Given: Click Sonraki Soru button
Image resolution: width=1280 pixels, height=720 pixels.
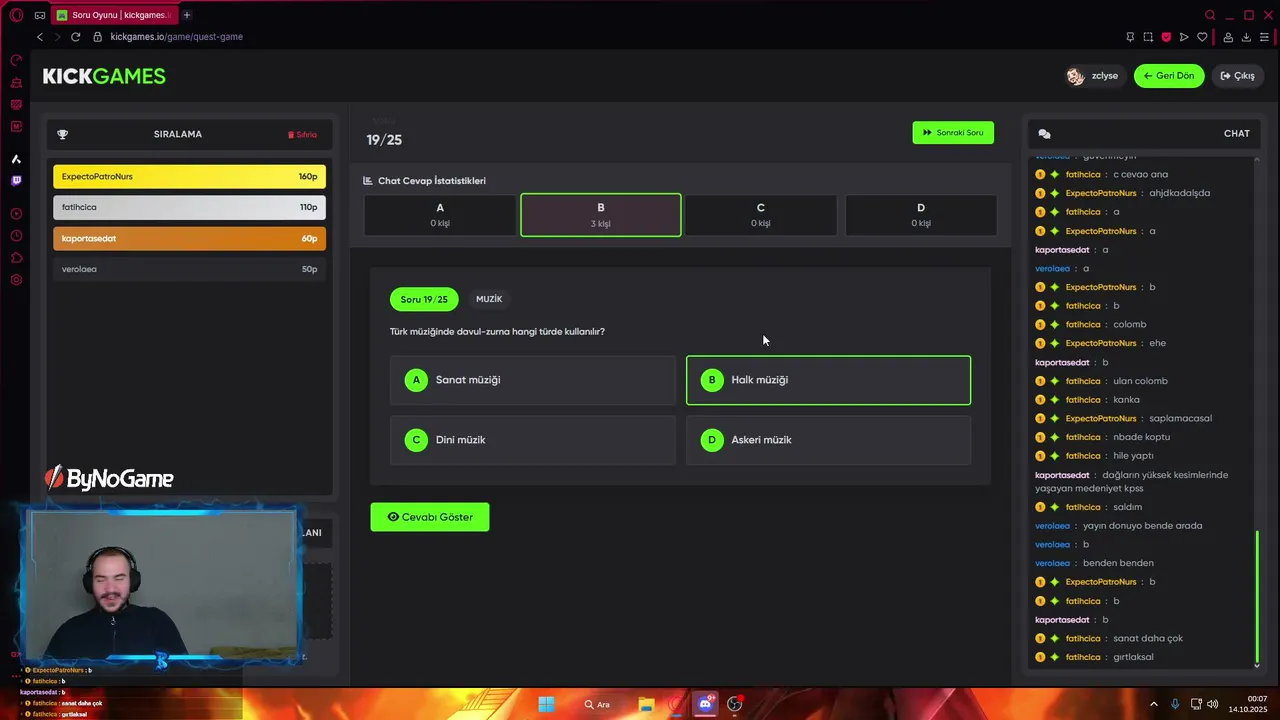Looking at the screenshot, I should [x=953, y=133].
